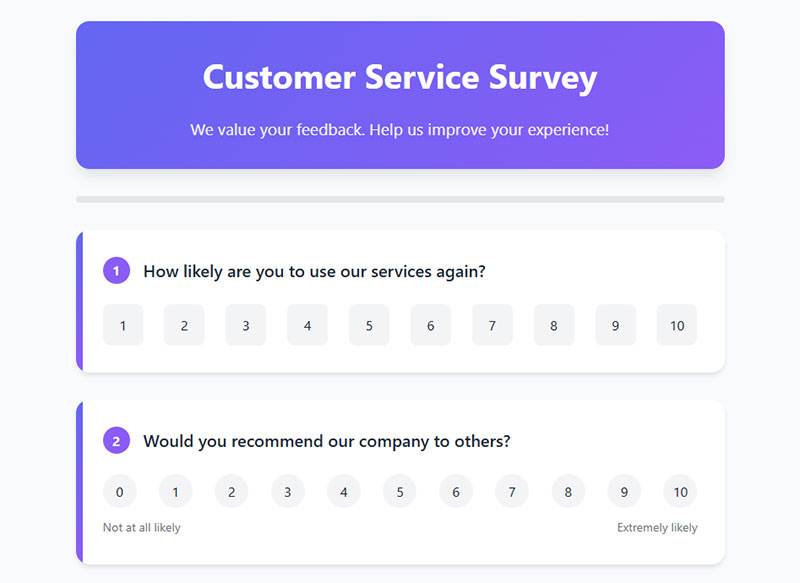
Task: Click the "Extremely likely" label
Action: [657, 527]
